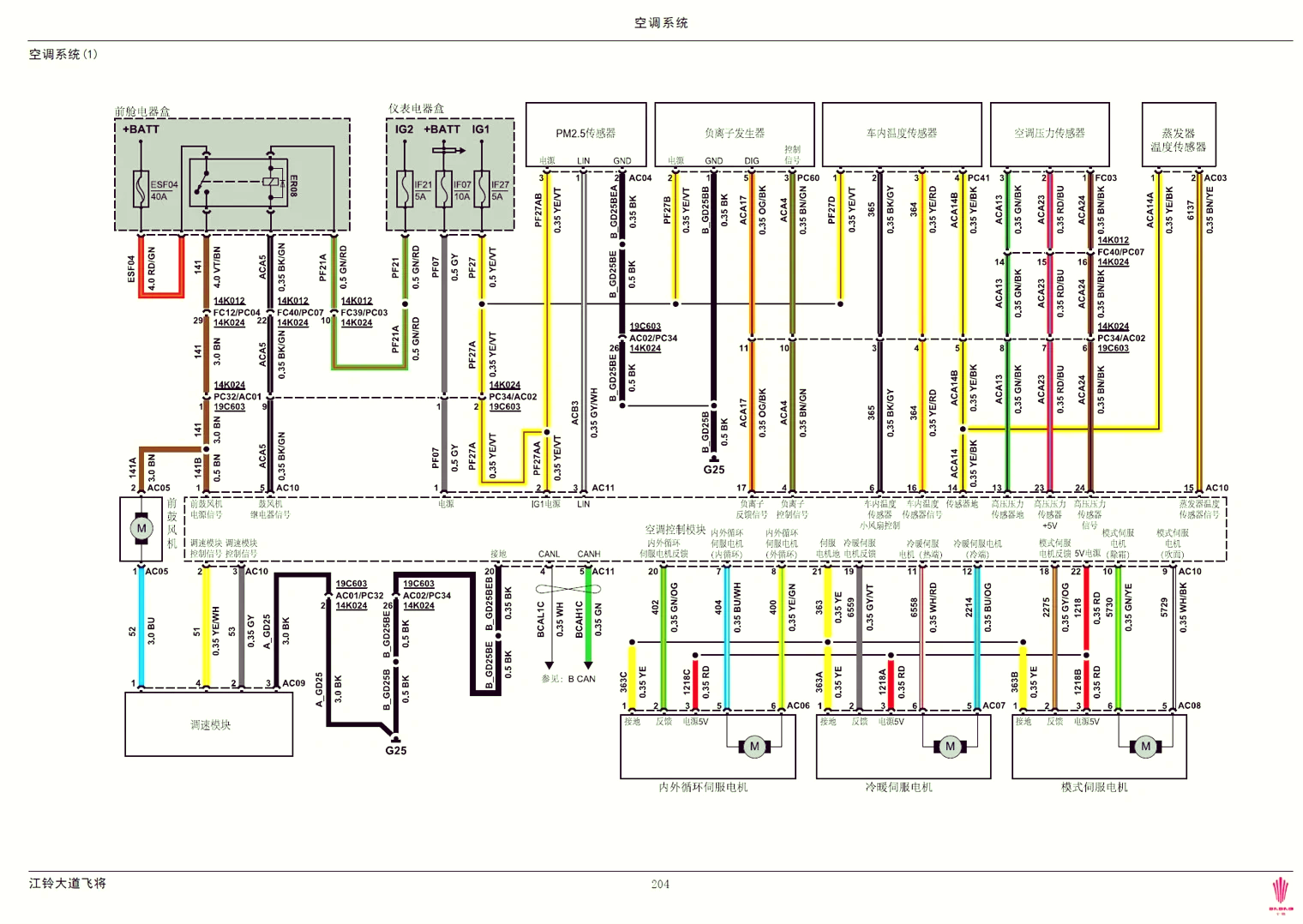Click the ESF04 40A fuse symbol
1303x924 pixels.
[141, 189]
